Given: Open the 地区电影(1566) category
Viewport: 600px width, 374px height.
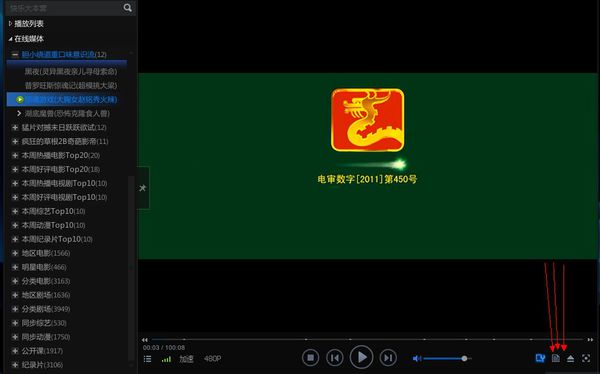Looking at the screenshot, I should (x=46, y=253).
